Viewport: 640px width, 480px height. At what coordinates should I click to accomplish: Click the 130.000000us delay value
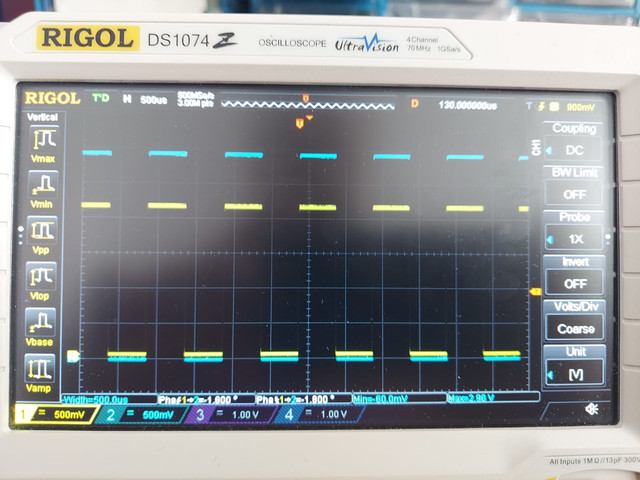click(468, 106)
